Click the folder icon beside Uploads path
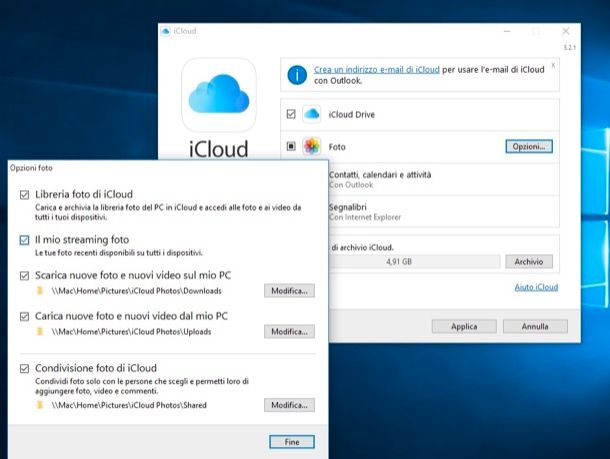This screenshot has width=610, height=459. pyautogui.click(x=41, y=331)
